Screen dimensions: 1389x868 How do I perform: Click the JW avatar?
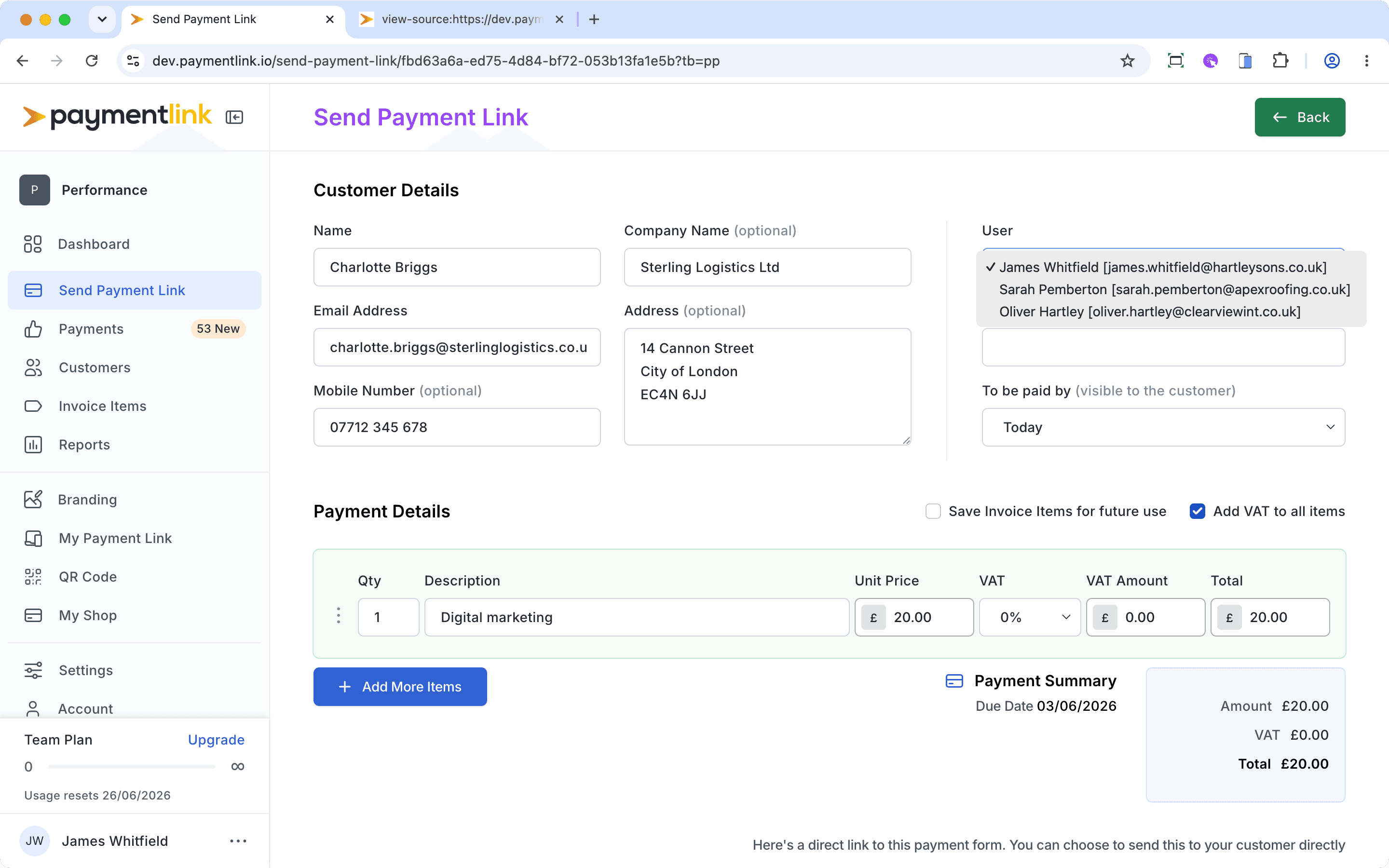[34, 841]
